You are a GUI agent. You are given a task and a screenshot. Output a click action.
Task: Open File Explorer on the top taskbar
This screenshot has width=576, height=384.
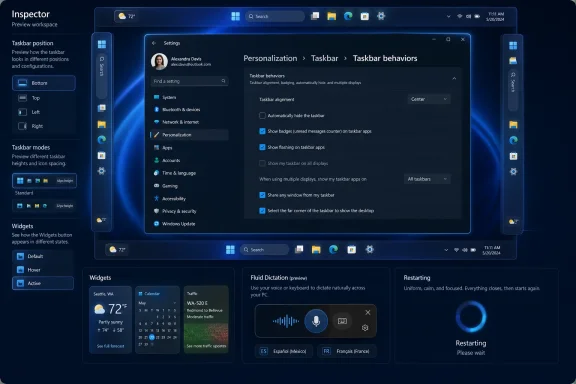[332, 16]
